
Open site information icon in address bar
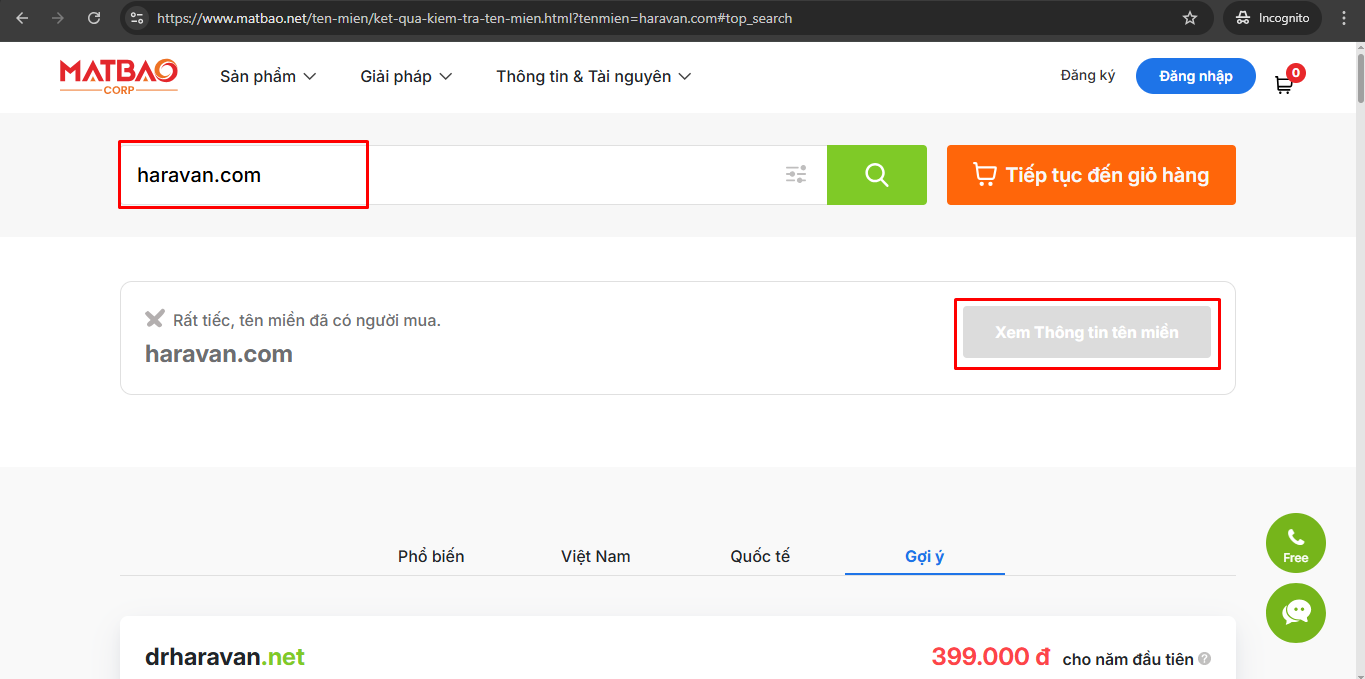(x=138, y=18)
